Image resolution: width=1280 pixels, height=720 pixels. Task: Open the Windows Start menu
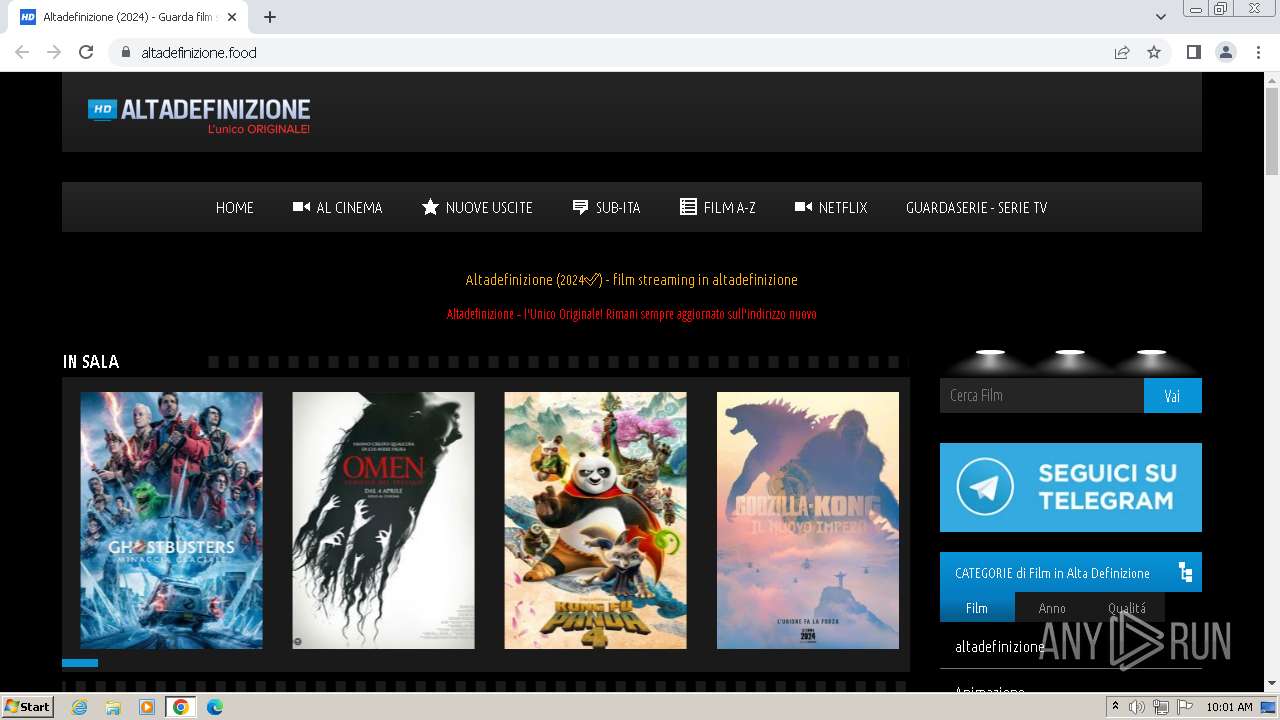27,706
